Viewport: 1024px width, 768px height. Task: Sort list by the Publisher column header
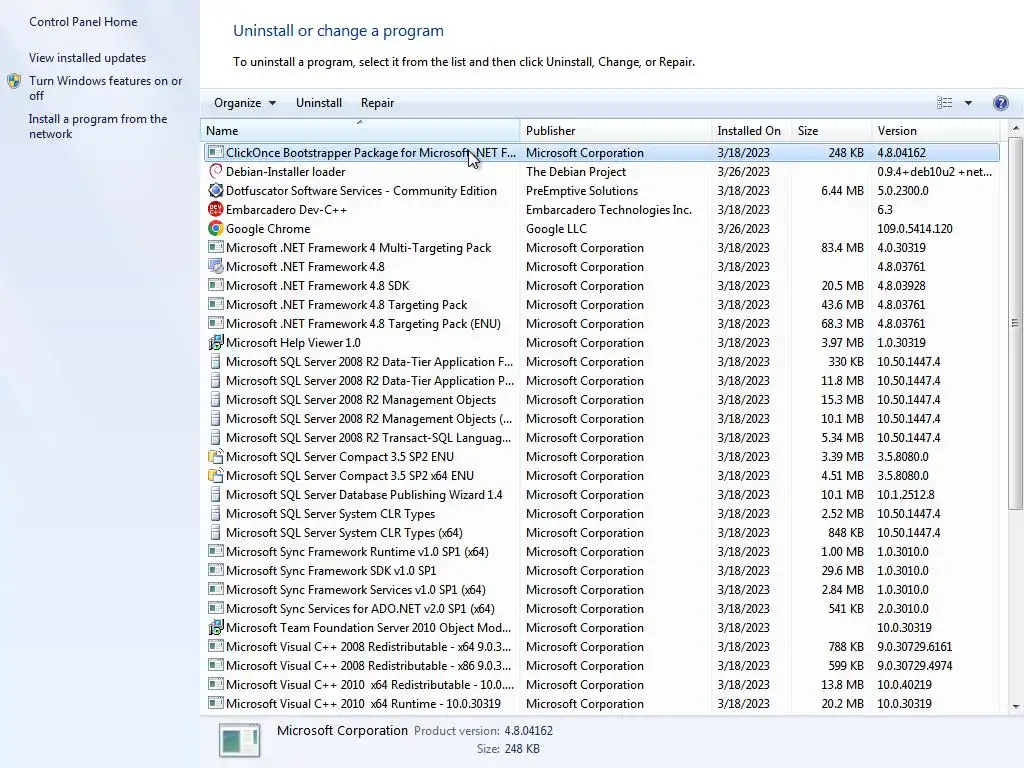615,131
